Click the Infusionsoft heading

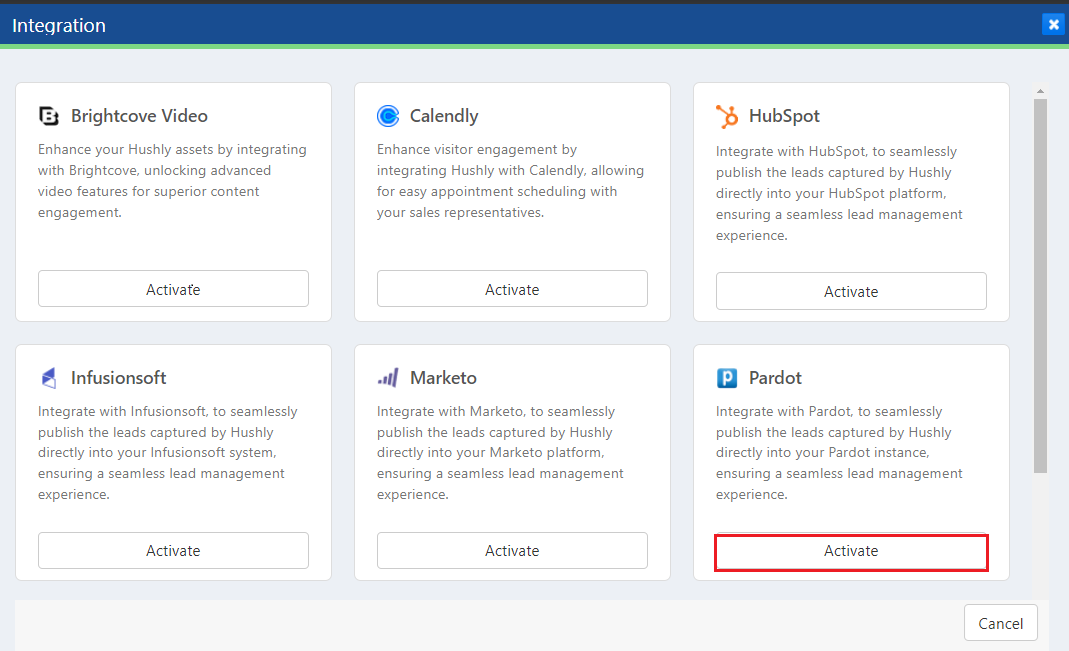click(x=119, y=378)
